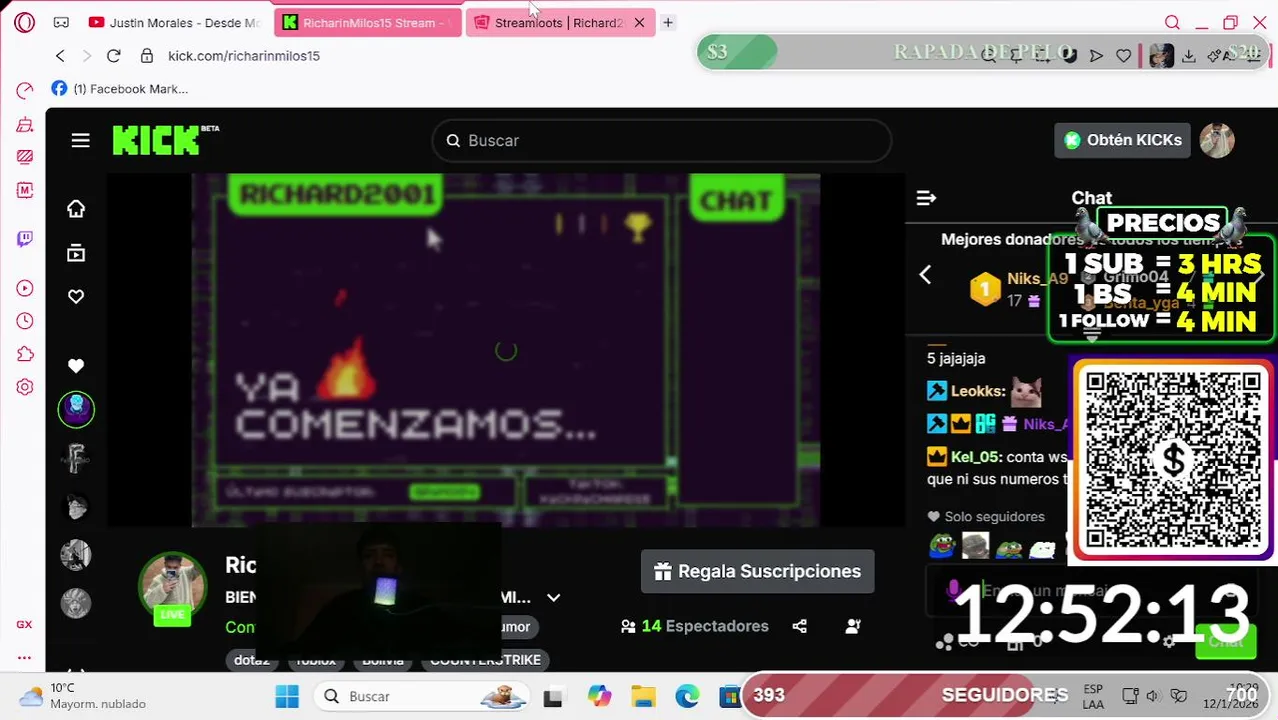
Task: Reload the kick.com page
Action: pos(113,56)
